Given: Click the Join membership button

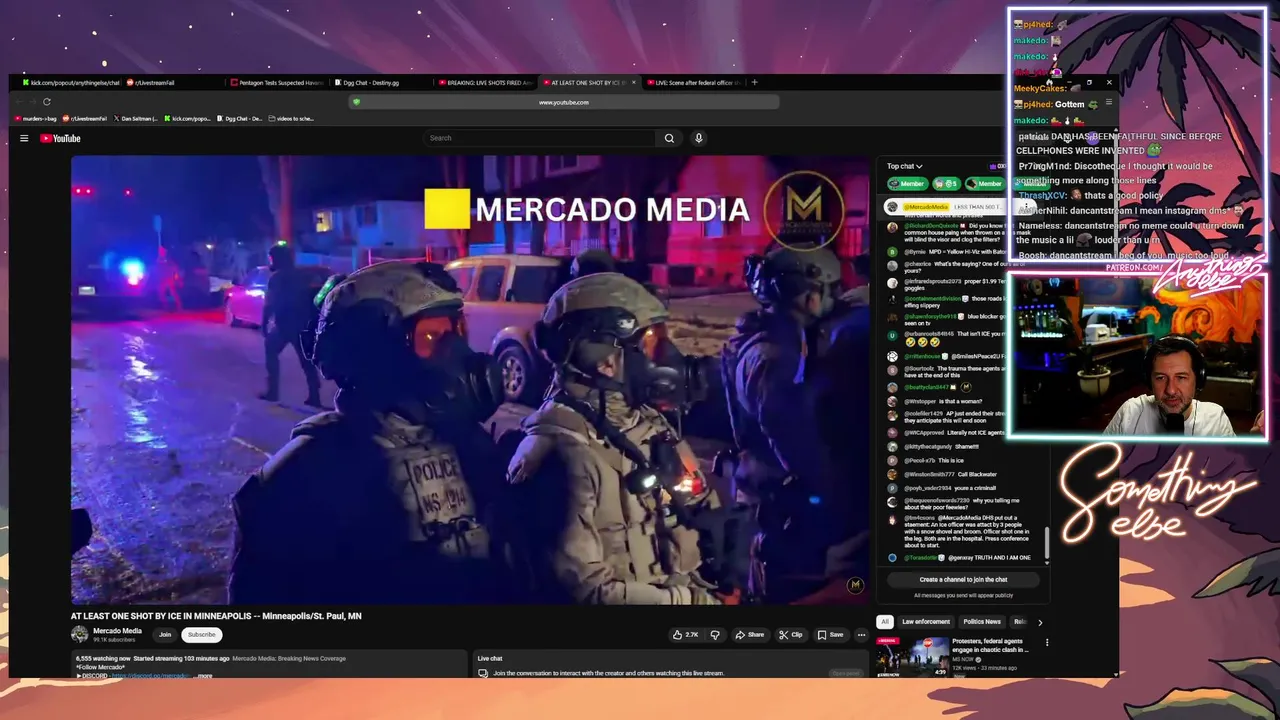Looking at the screenshot, I should pyautogui.click(x=165, y=634).
